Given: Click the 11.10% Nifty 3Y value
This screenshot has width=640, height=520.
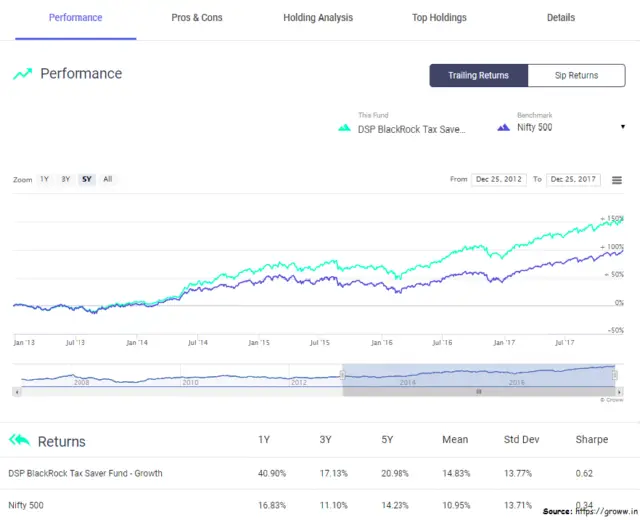Looking at the screenshot, I should pyautogui.click(x=333, y=505).
